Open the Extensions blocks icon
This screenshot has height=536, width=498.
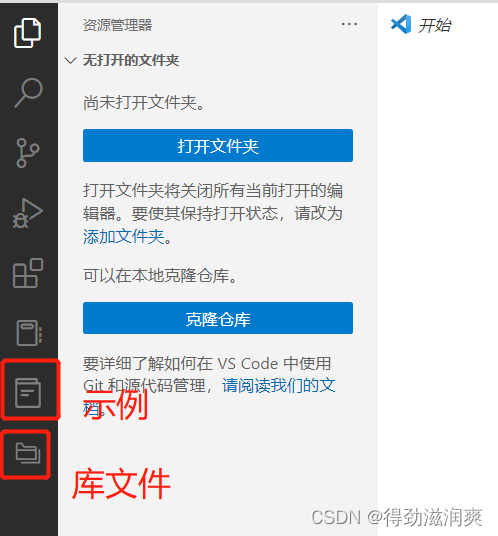point(28,273)
